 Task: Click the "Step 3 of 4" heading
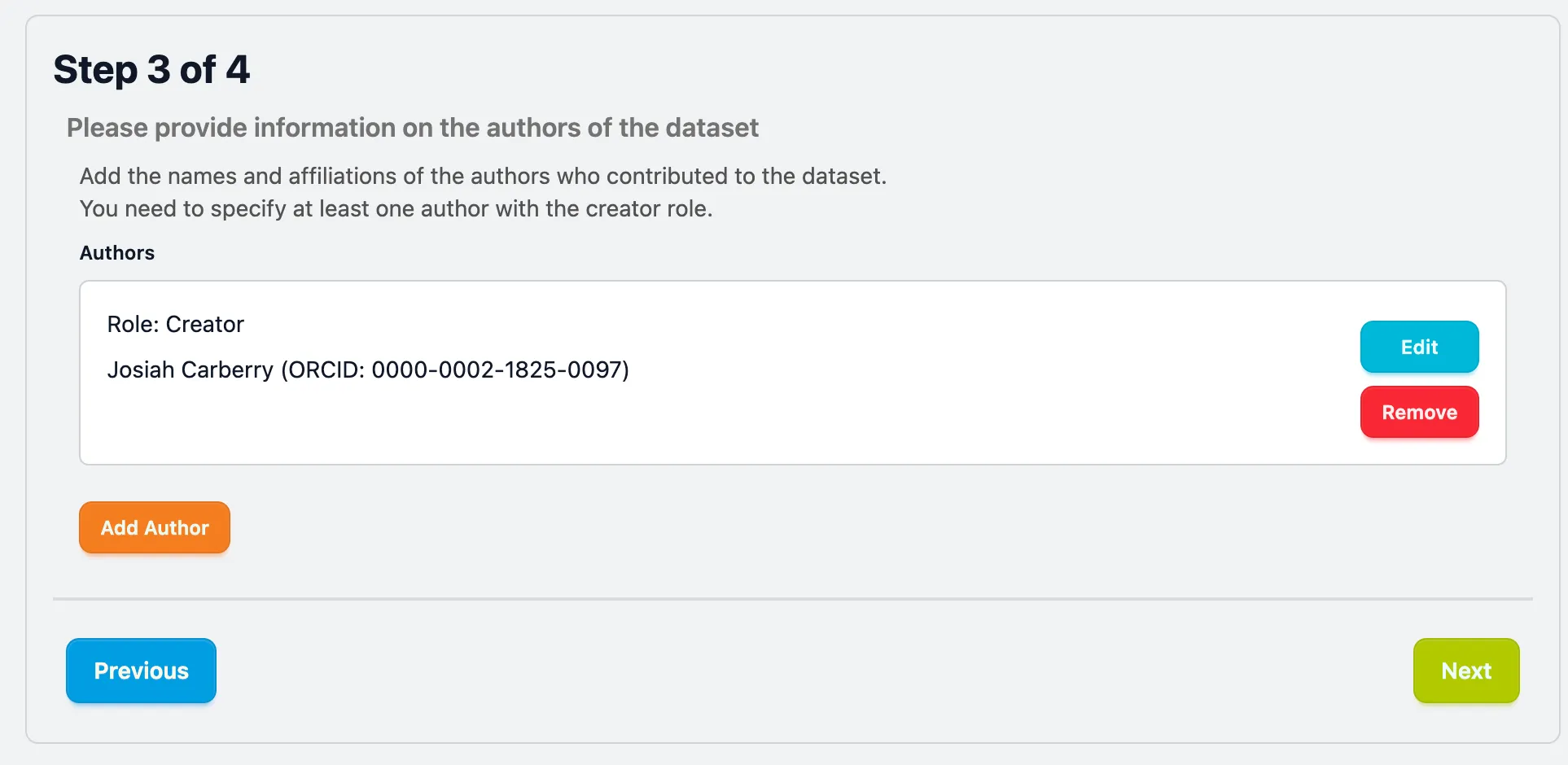pos(151,70)
